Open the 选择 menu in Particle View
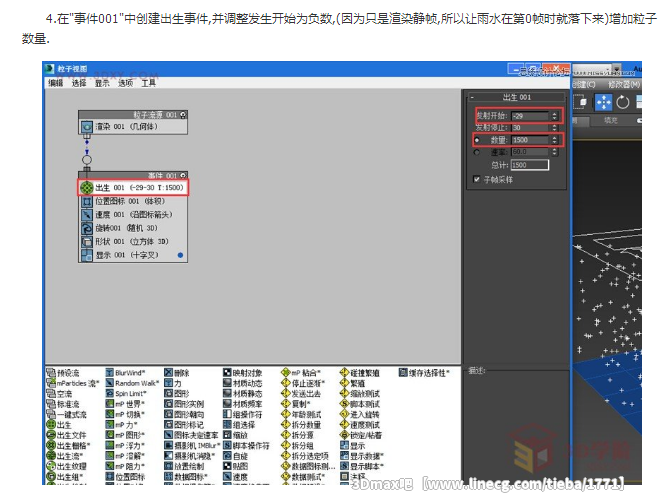Viewport: 664px width, 503px height. [79, 83]
